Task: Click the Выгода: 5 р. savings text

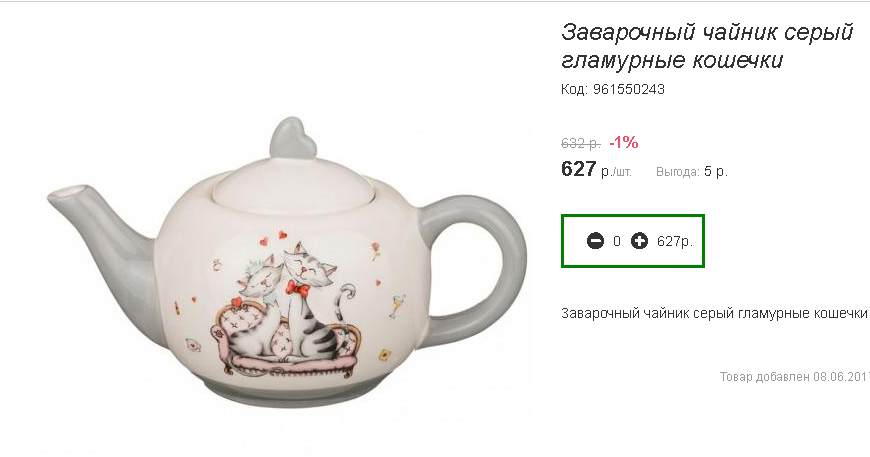Action: [x=691, y=172]
